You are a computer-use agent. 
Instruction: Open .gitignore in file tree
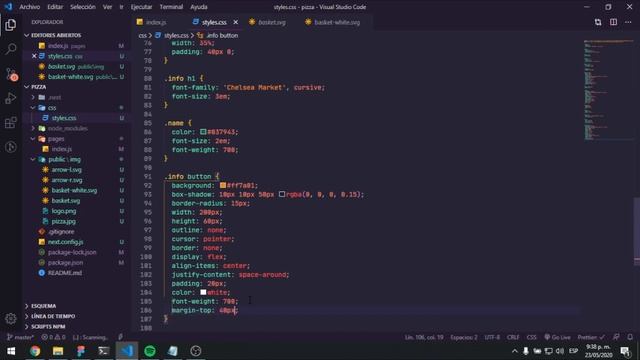61,231
